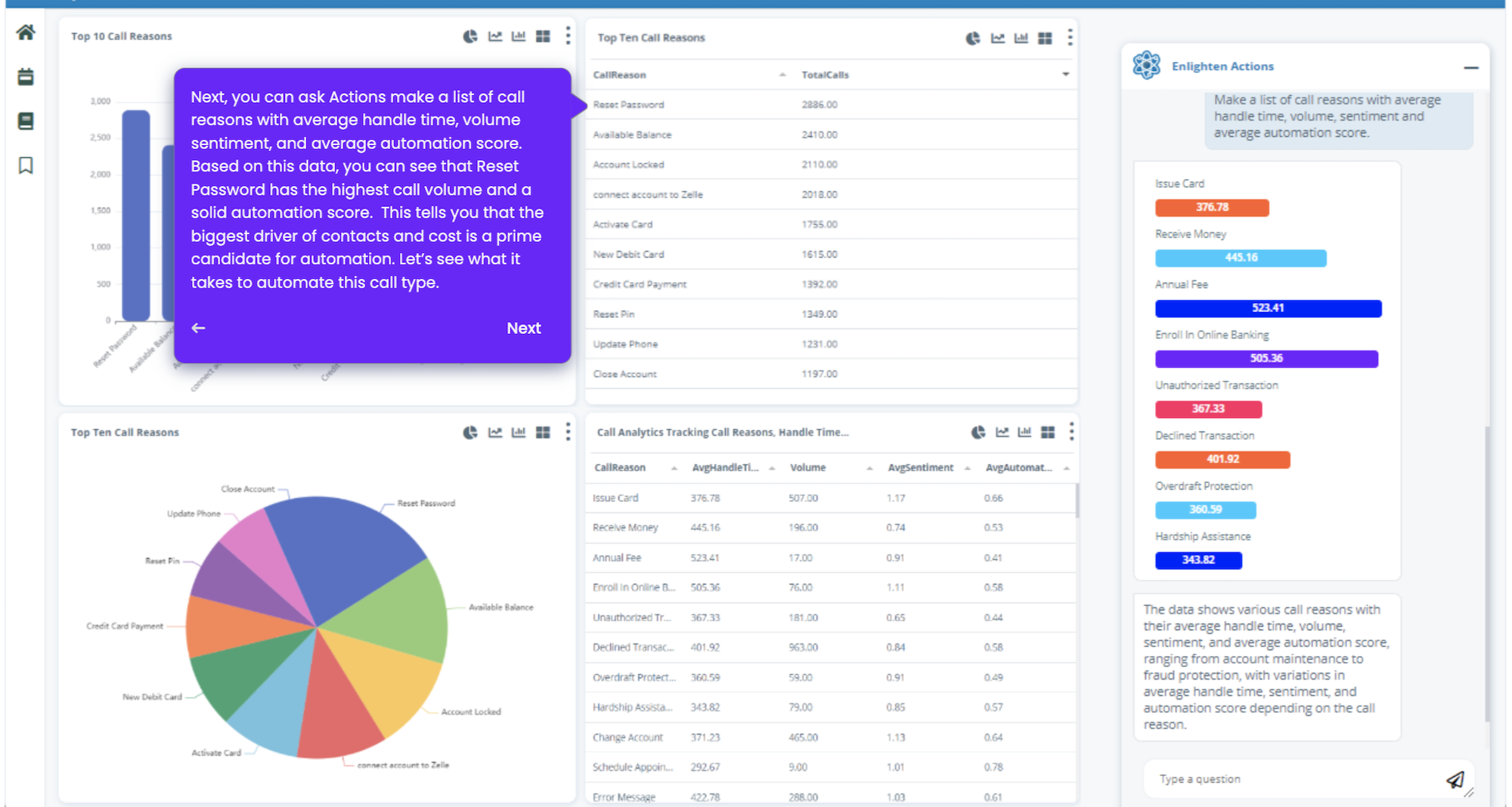Viewport: 1512px width, 807px height.
Task: Click the Enlighten Actions atom logo
Action: coord(1146,66)
